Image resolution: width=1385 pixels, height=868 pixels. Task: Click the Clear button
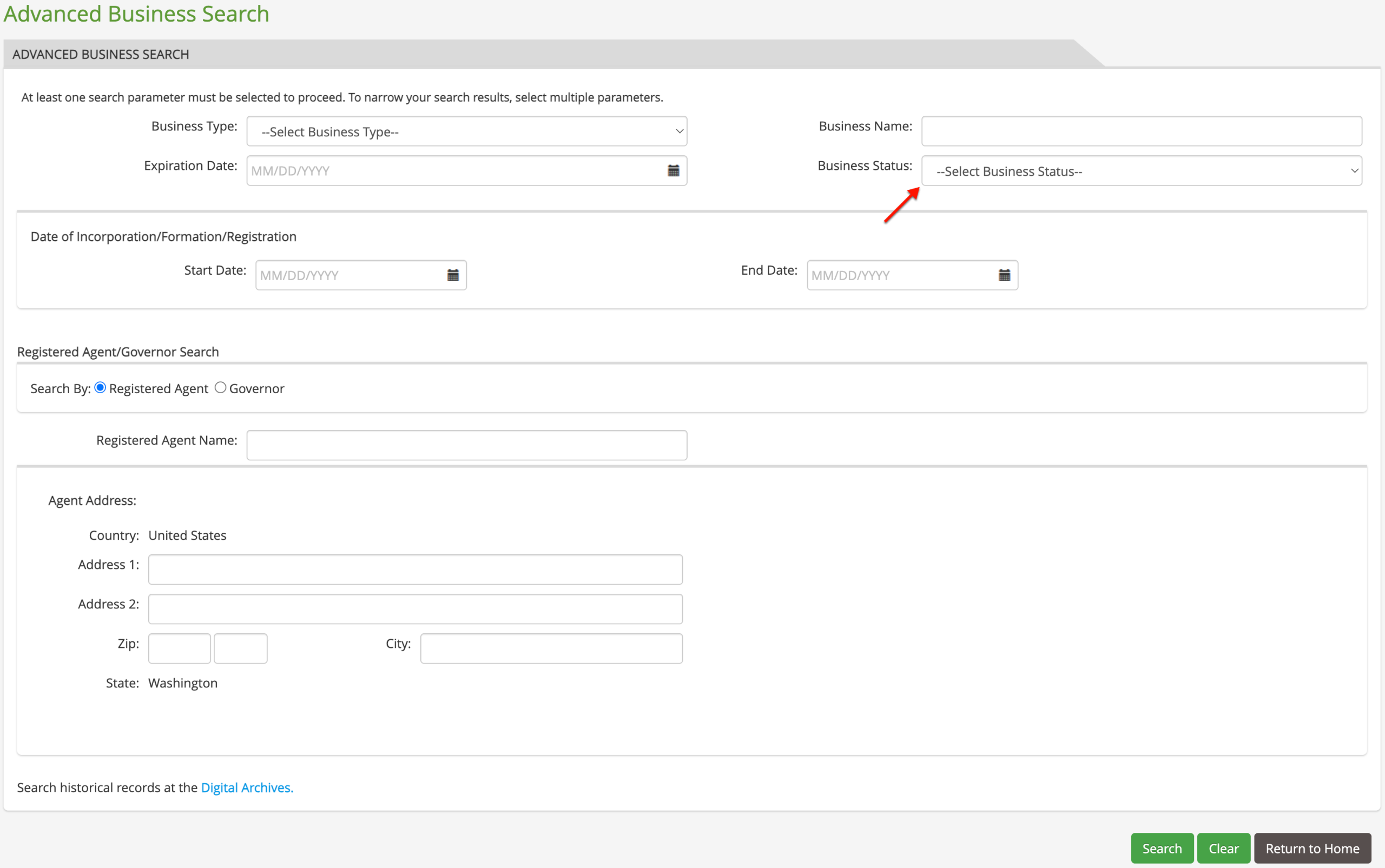(x=1224, y=848)
